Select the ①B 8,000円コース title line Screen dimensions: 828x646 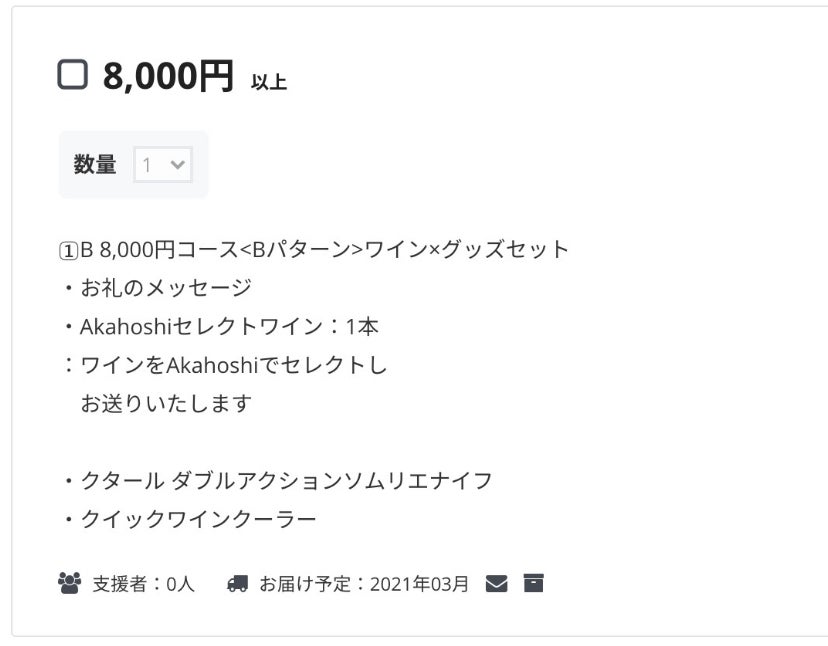coord(314,249)
